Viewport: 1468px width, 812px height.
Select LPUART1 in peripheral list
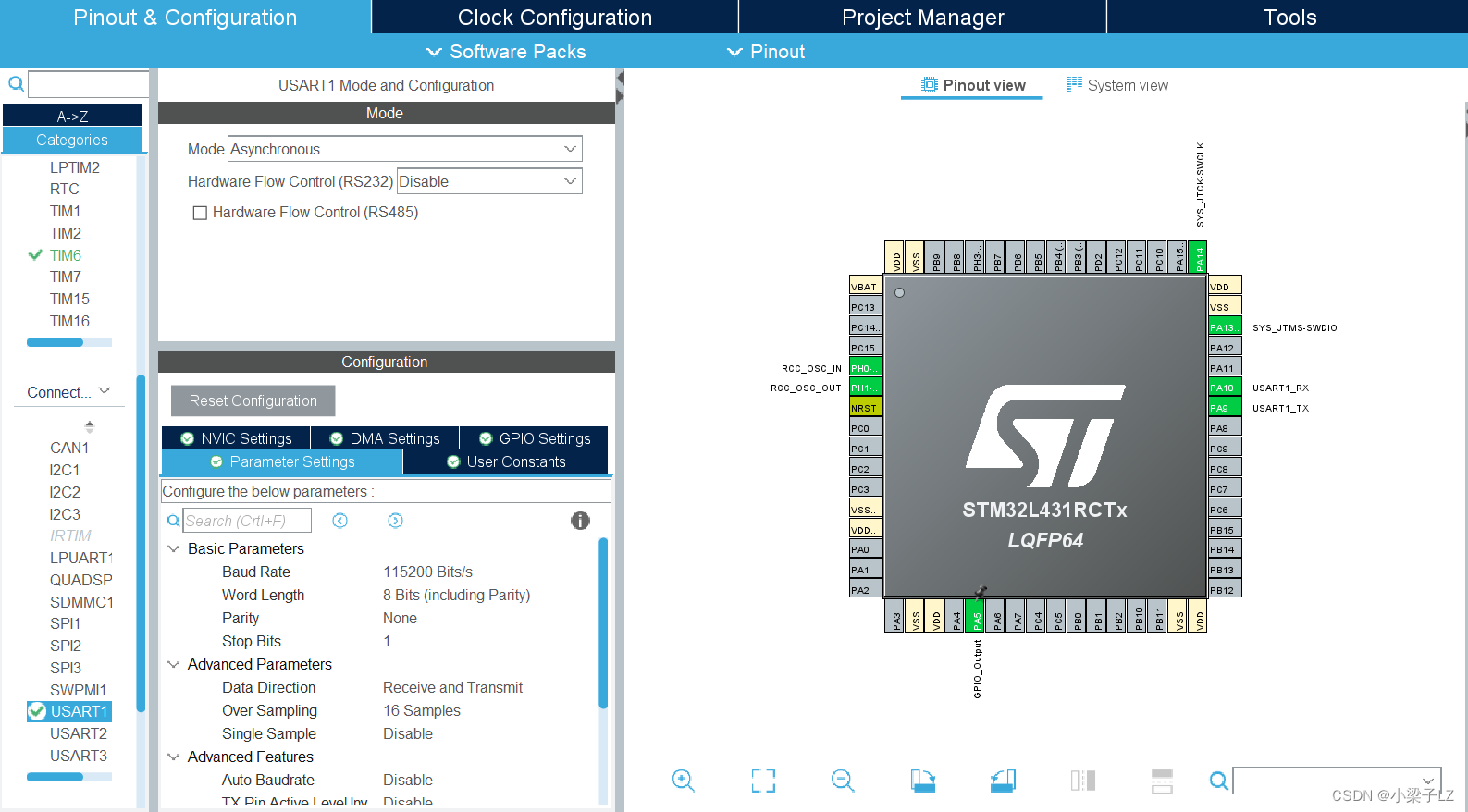click(x=81, y=558)
